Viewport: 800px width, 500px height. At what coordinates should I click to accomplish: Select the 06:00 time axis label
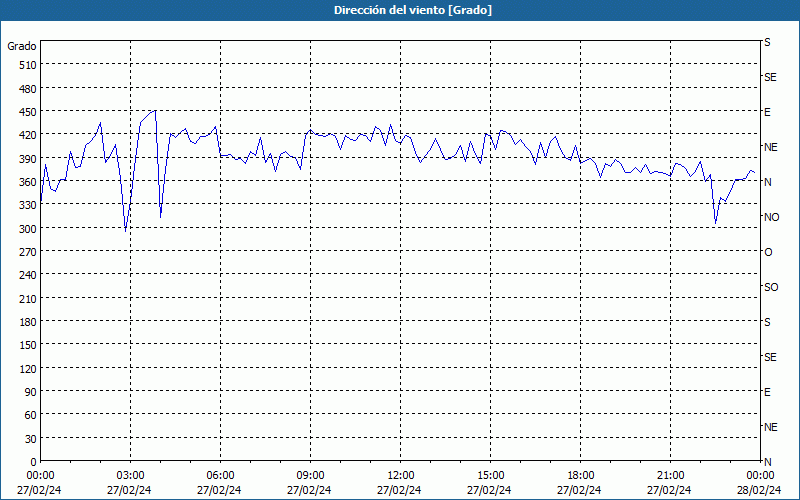[220, 476]
